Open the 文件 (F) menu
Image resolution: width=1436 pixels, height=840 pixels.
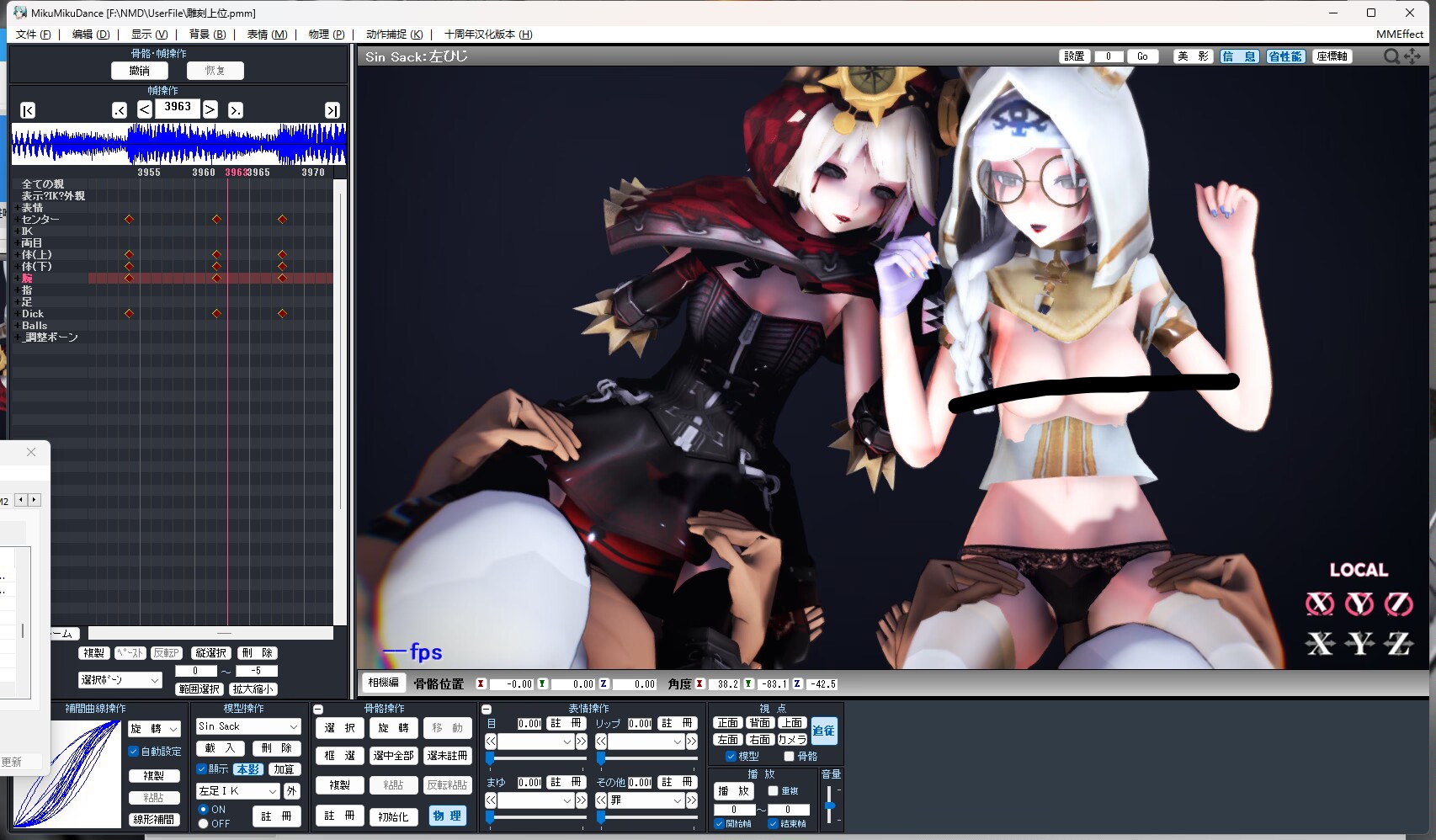point(33,35)
